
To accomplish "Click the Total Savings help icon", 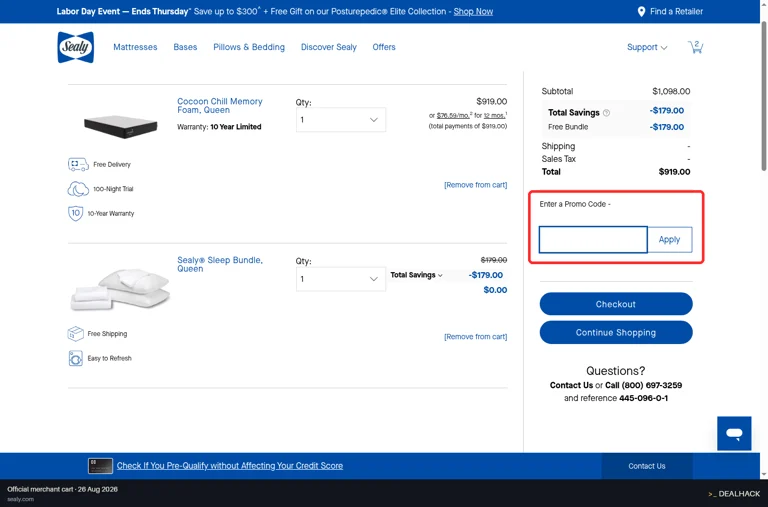I will point(606,113).
